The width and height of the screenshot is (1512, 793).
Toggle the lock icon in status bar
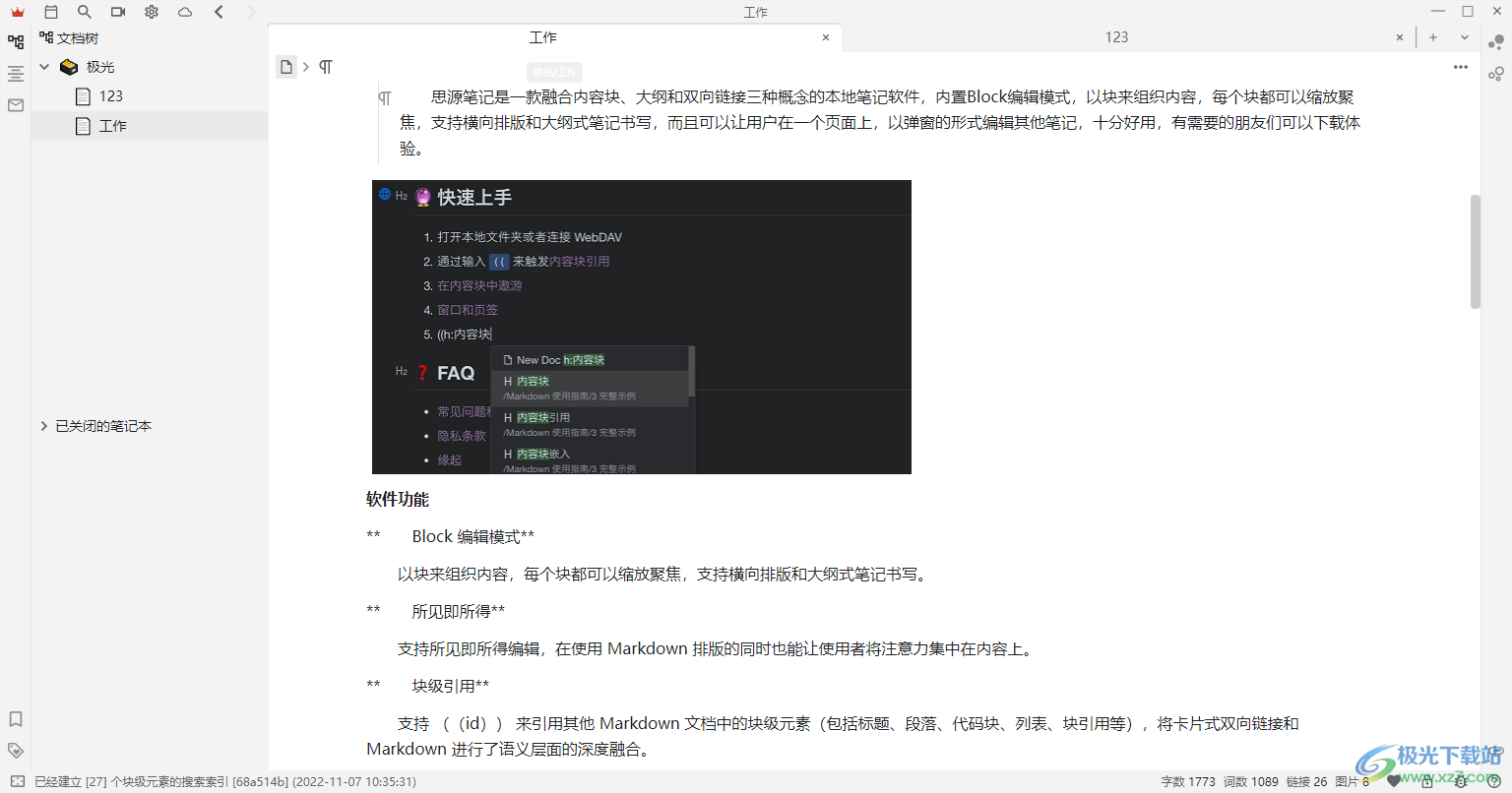coord(1427,781)
